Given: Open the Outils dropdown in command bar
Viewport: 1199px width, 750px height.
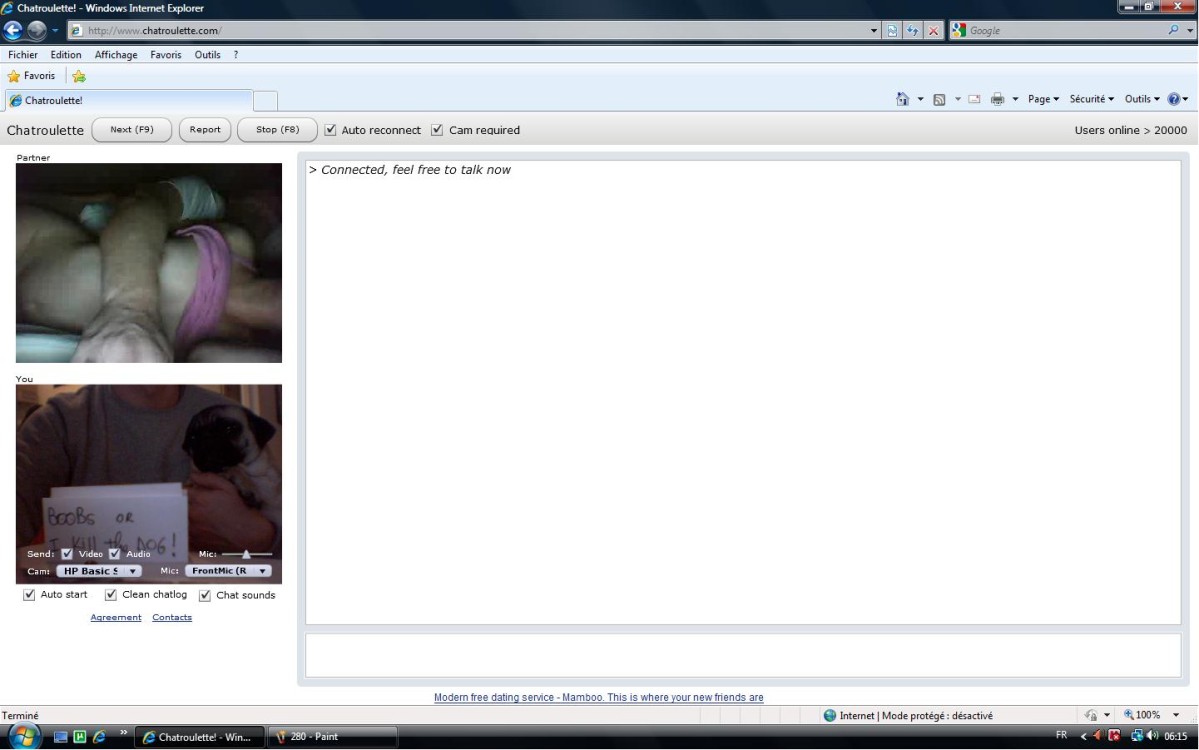Looking at the screenshot, I should point(1142,99).
